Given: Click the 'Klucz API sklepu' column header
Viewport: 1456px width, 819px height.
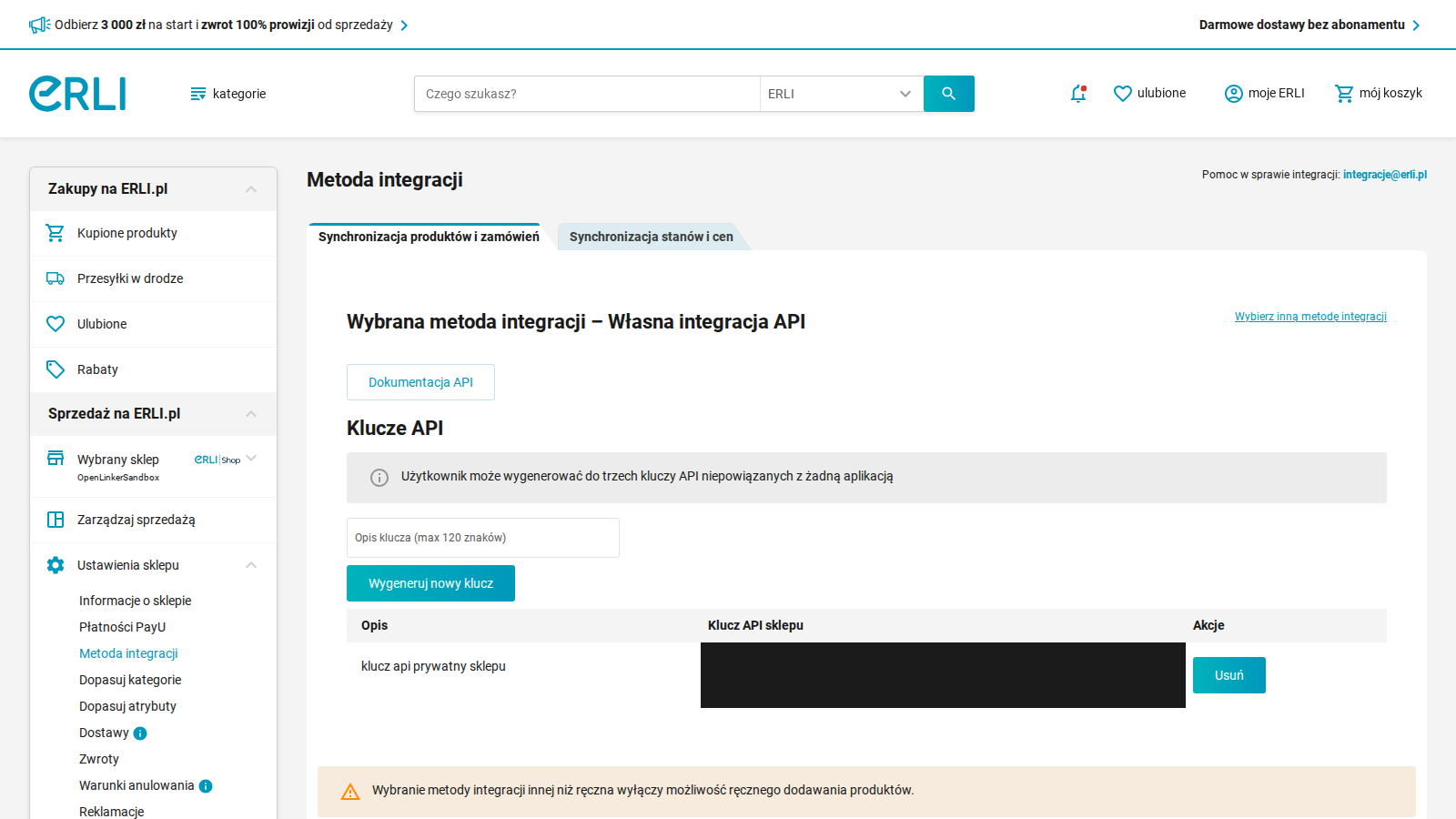Looking at the screenshot, I should coord(755,625).
